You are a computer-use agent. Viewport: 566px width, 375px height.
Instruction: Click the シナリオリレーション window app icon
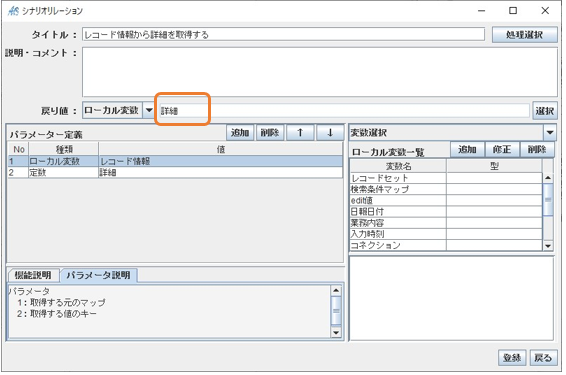pyautogui.click(x=13, y=11)
